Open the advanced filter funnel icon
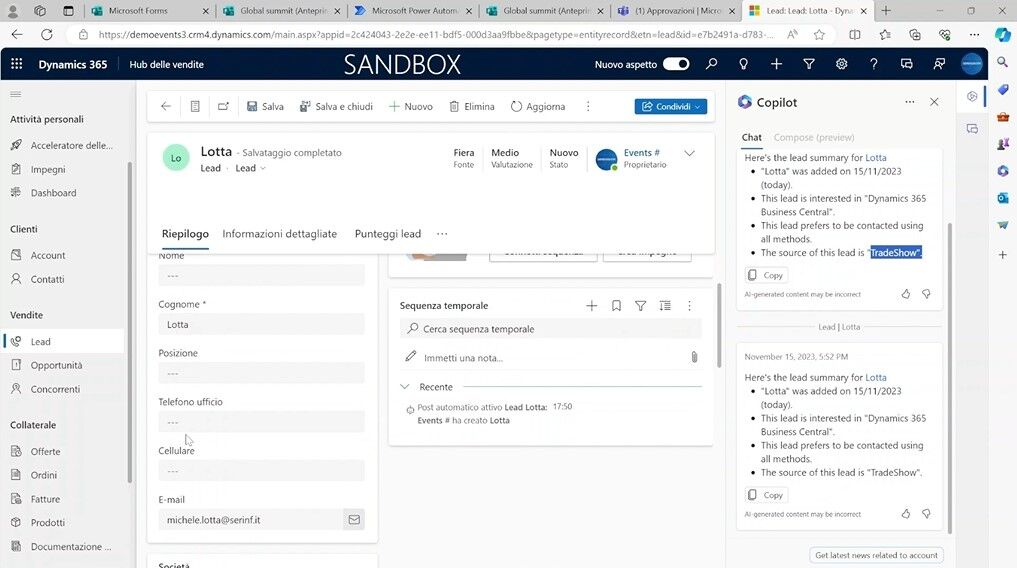This screenshot has height=568, width=1017. [x=809, y=64]
